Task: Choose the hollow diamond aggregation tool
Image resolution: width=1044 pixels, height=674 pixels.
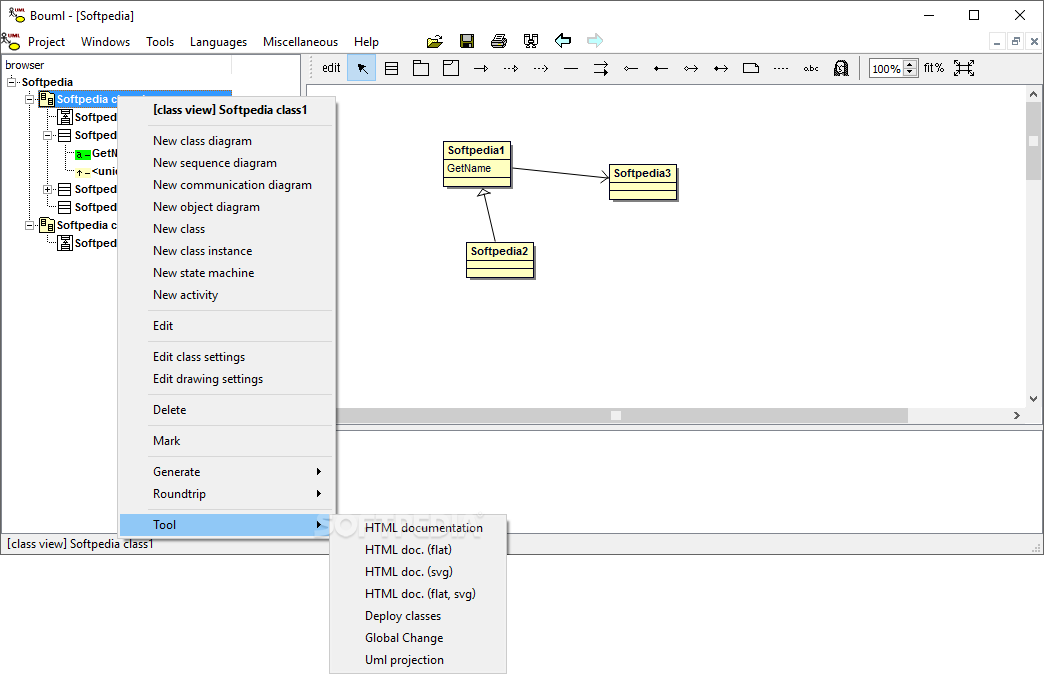Action: pos(631,69)
